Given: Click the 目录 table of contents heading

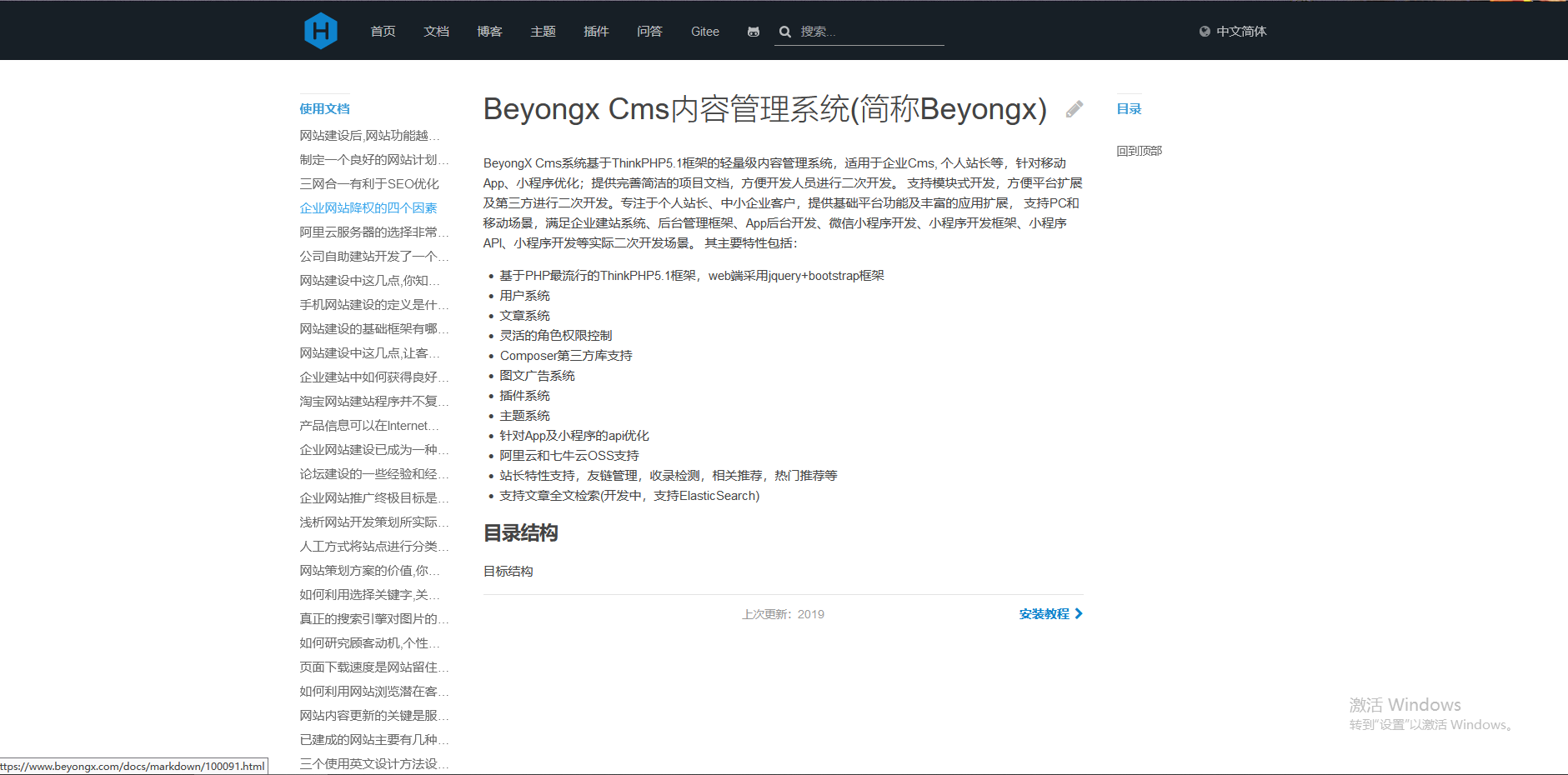Looking at the screenshot, I should point(1129,109).
